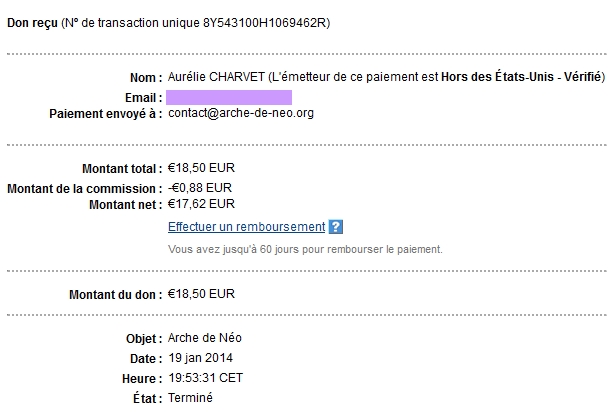Click the 60 jours refund notice text
This screenshot has height=412, width=615.
(x=305, y=250)
